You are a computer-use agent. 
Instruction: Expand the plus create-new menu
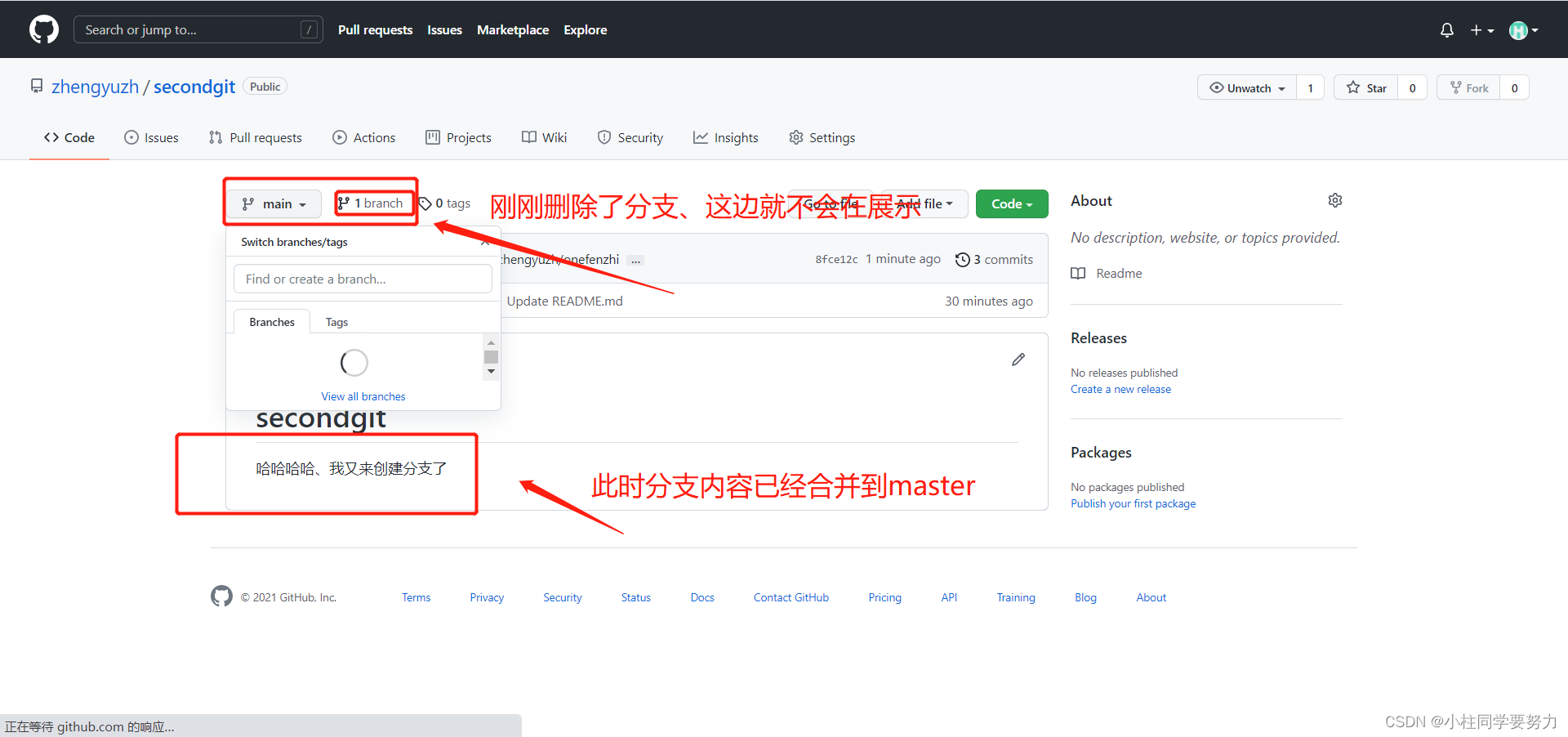(1482, 30)
